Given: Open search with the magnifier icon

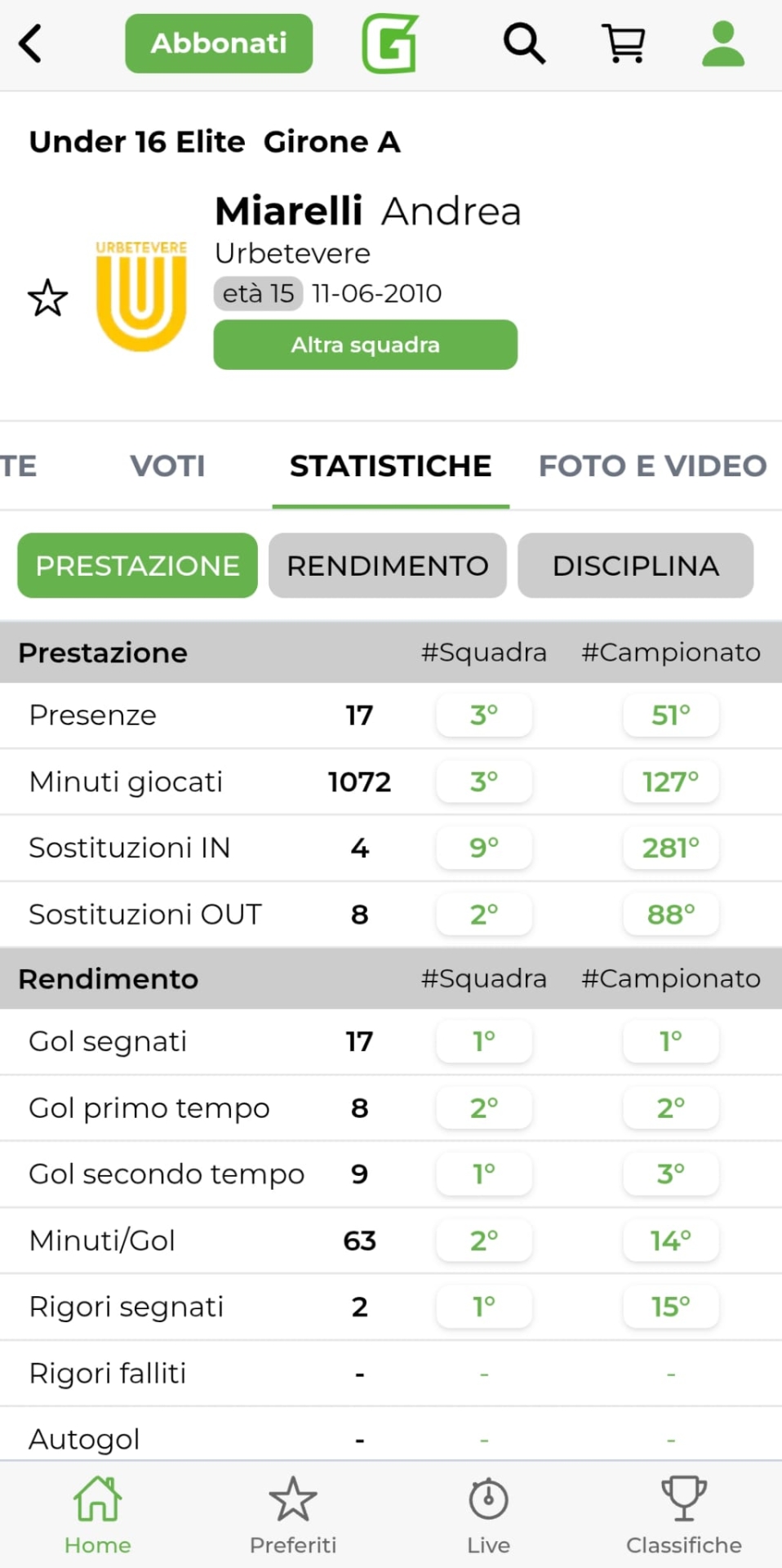Looking at the screenshot, I should [x=523, y=43].
